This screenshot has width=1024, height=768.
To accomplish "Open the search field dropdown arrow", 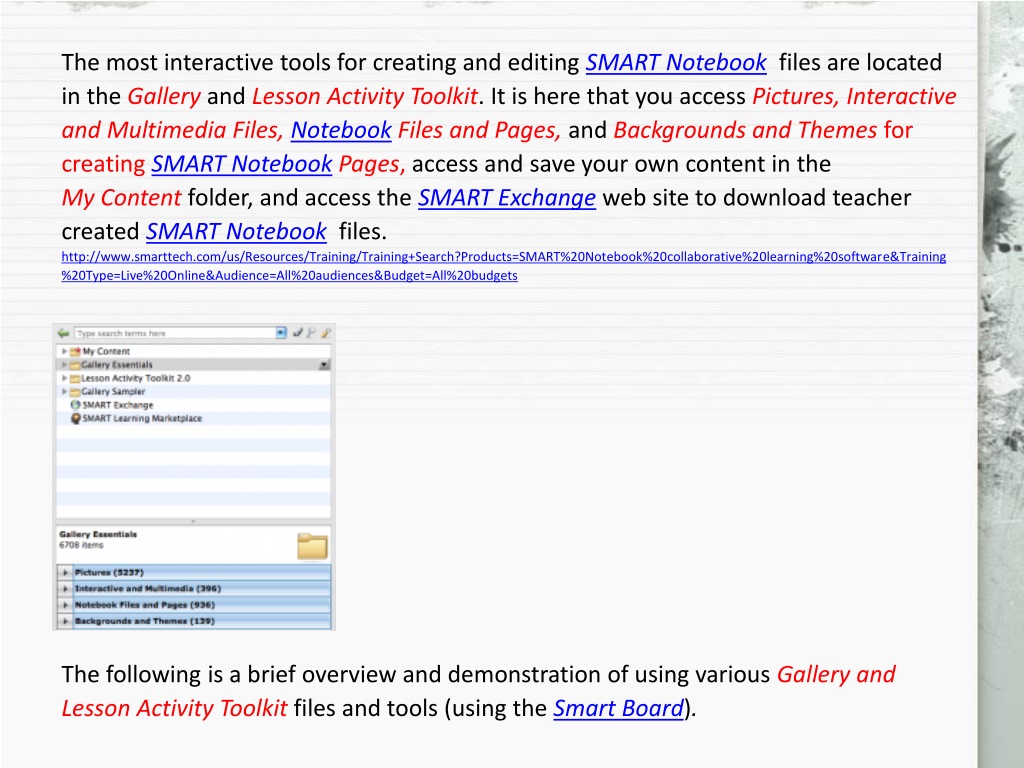I will pos(281,333).
